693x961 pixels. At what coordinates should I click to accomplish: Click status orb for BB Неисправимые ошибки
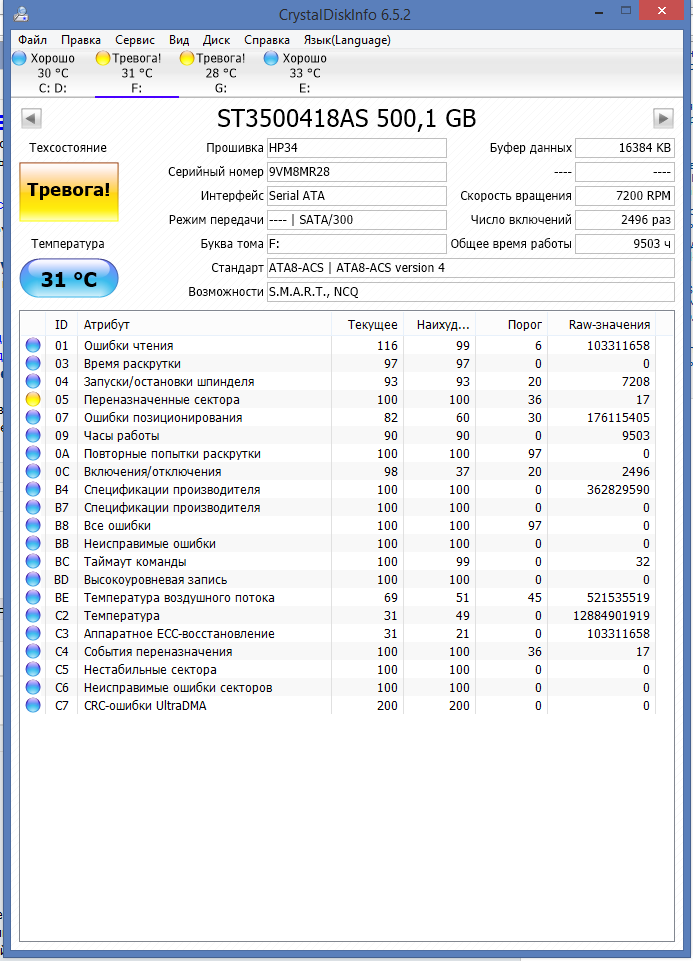coord(33,544)
